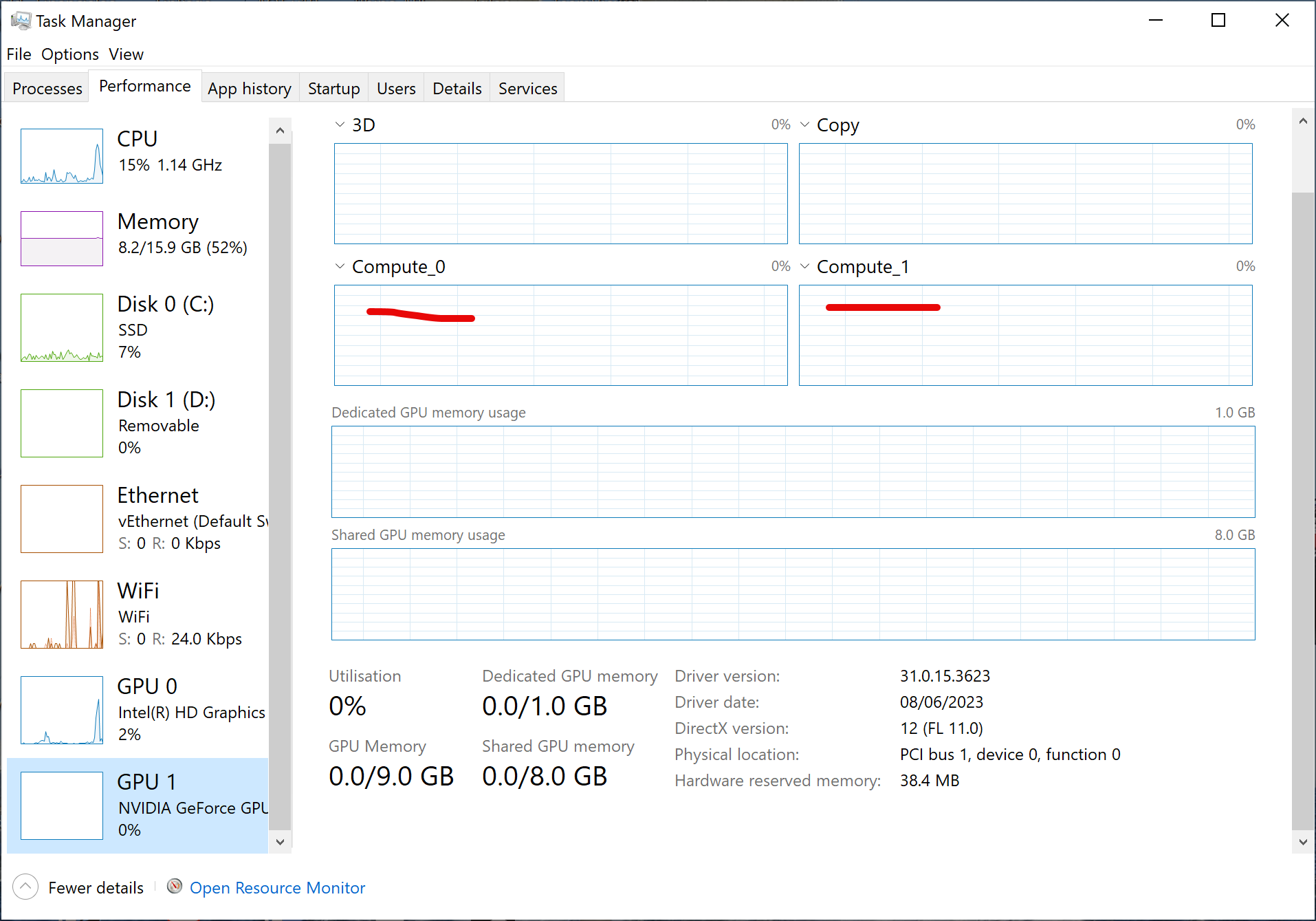
Task: Select WiFi 24.0 Kbps entry
Action: 138,614
